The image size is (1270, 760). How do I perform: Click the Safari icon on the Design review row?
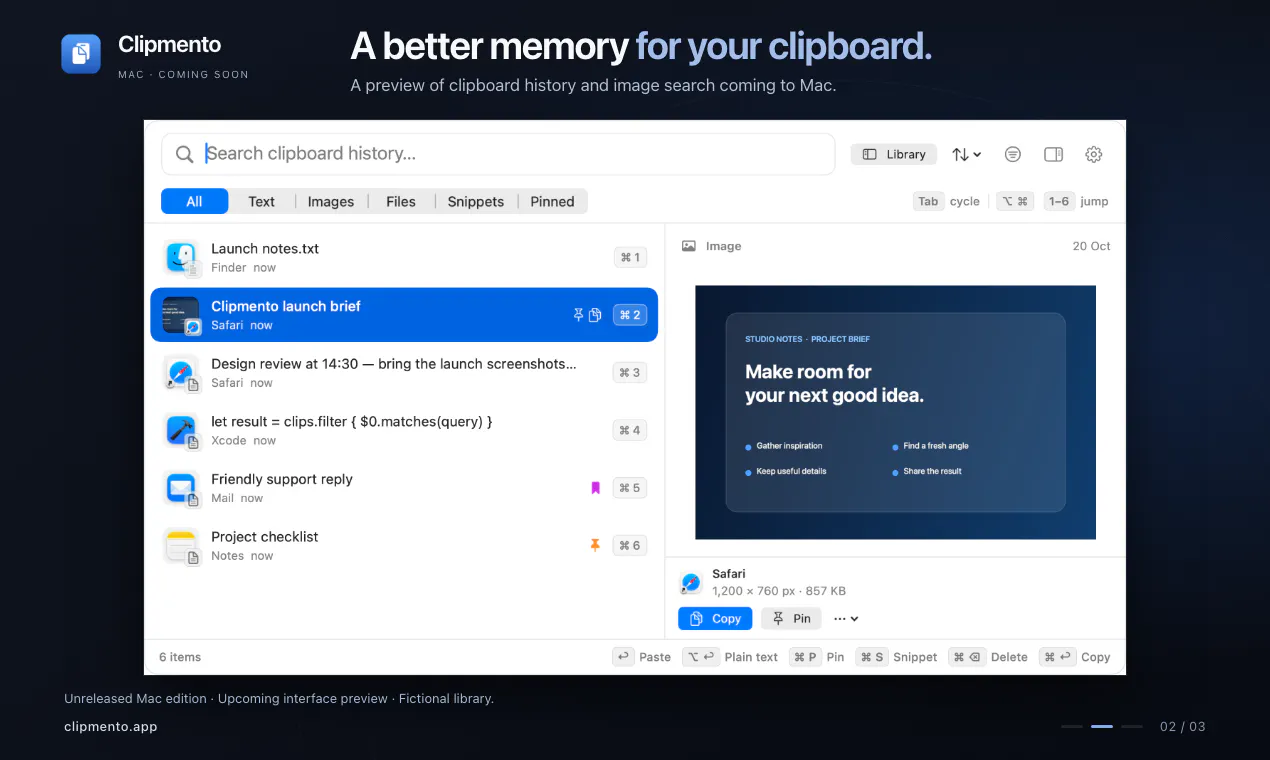point(181,373)
